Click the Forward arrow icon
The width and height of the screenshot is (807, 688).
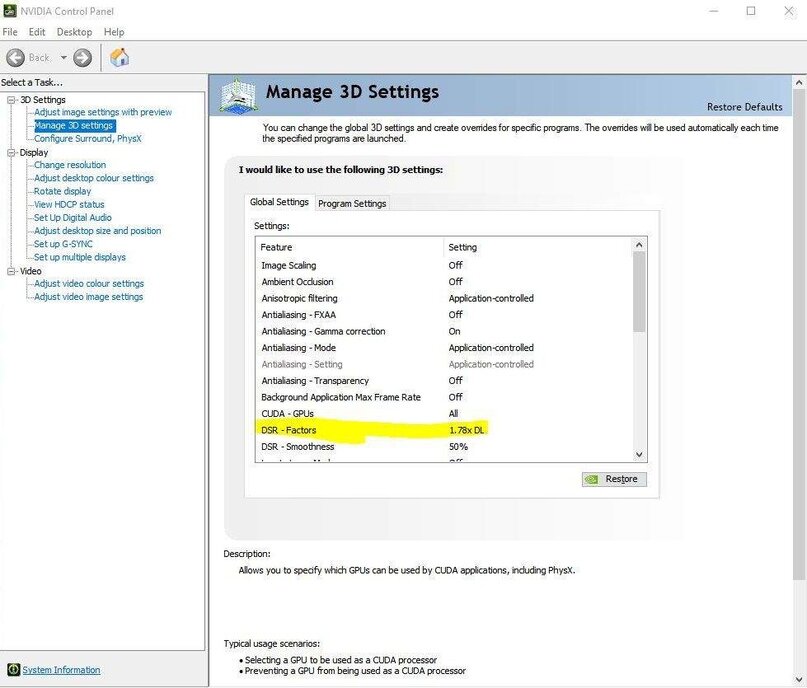pos(82,58)
